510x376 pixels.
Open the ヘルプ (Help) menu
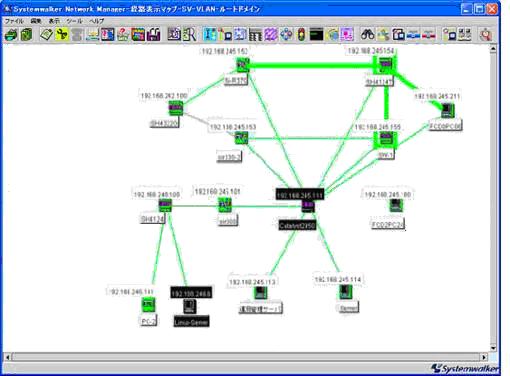pyautogui.click(x=96, y=21)
